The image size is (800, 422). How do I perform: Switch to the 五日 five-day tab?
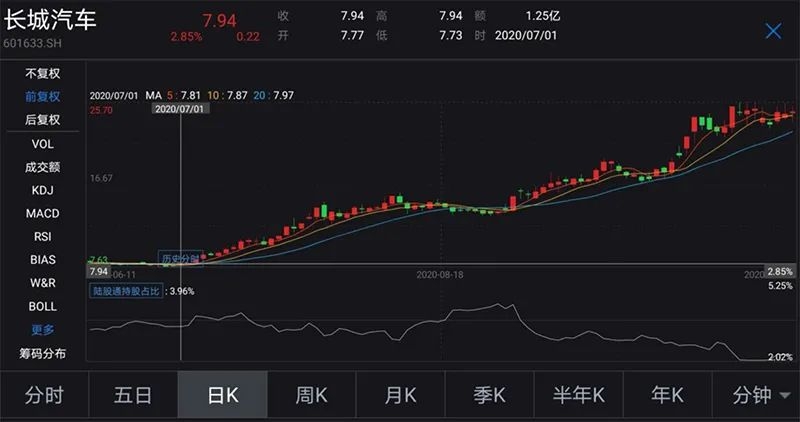[133, 395]
